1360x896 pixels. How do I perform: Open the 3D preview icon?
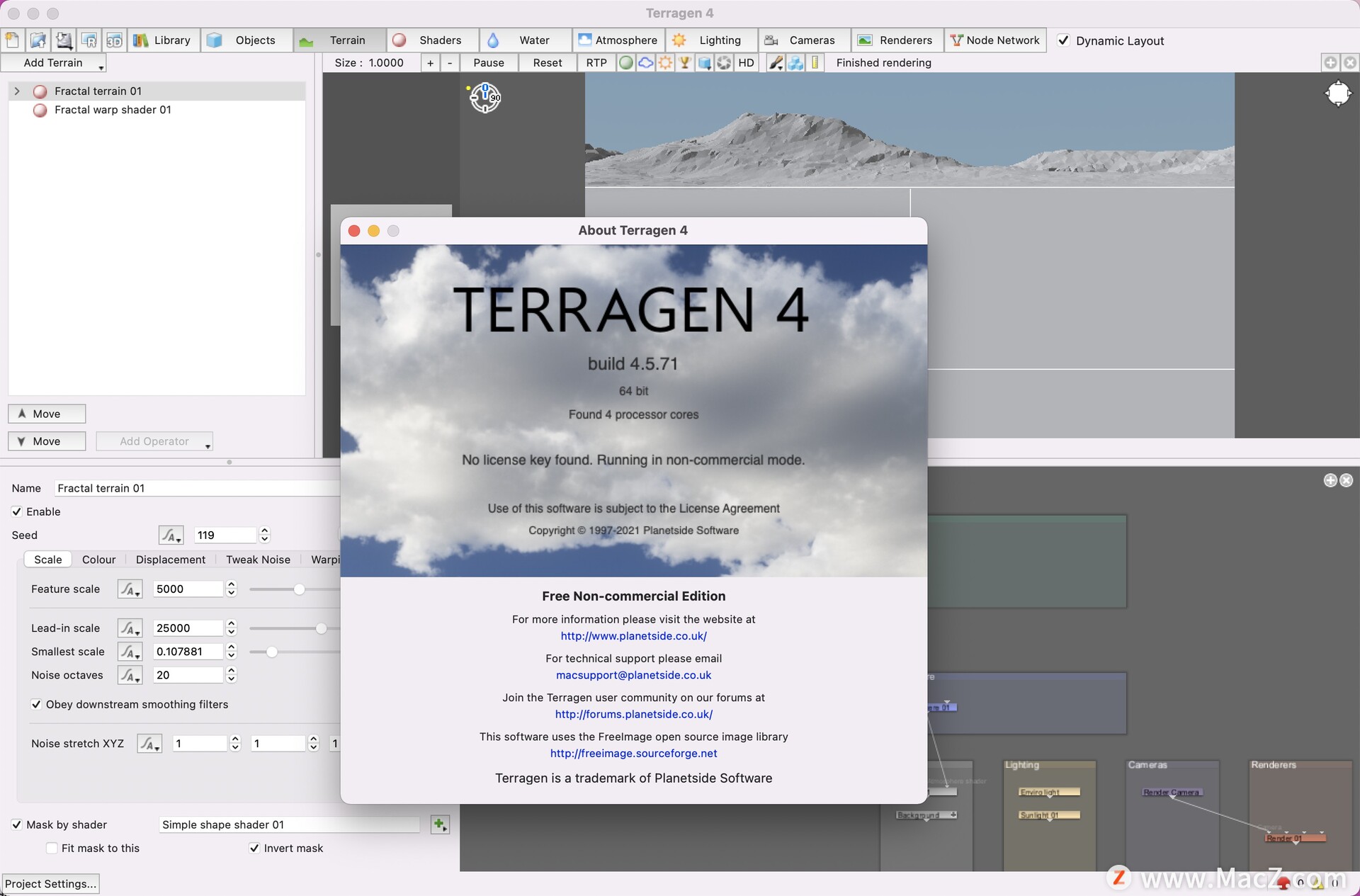pos(114,40)
